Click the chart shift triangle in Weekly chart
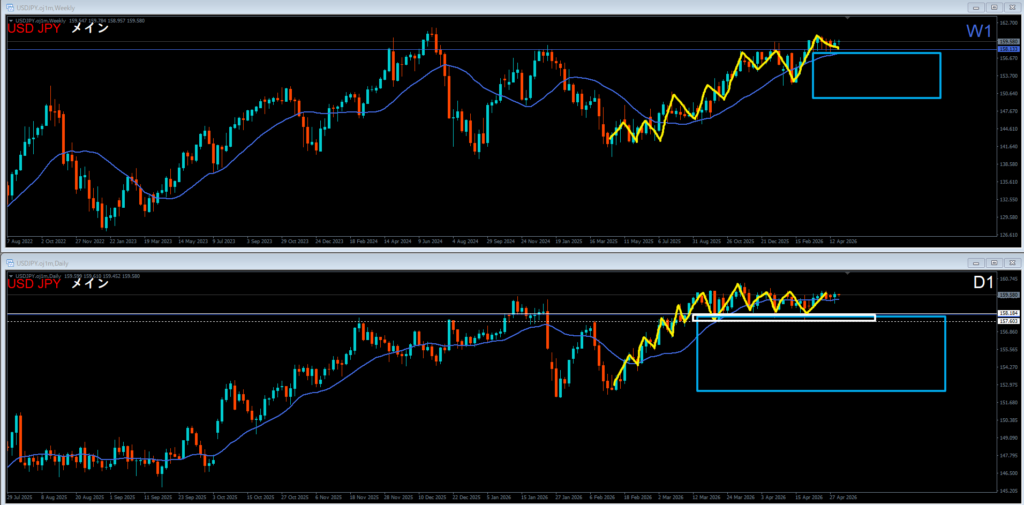Image resolution: width=1024 pixels, height=505 pixels. (x=847, y=18)
